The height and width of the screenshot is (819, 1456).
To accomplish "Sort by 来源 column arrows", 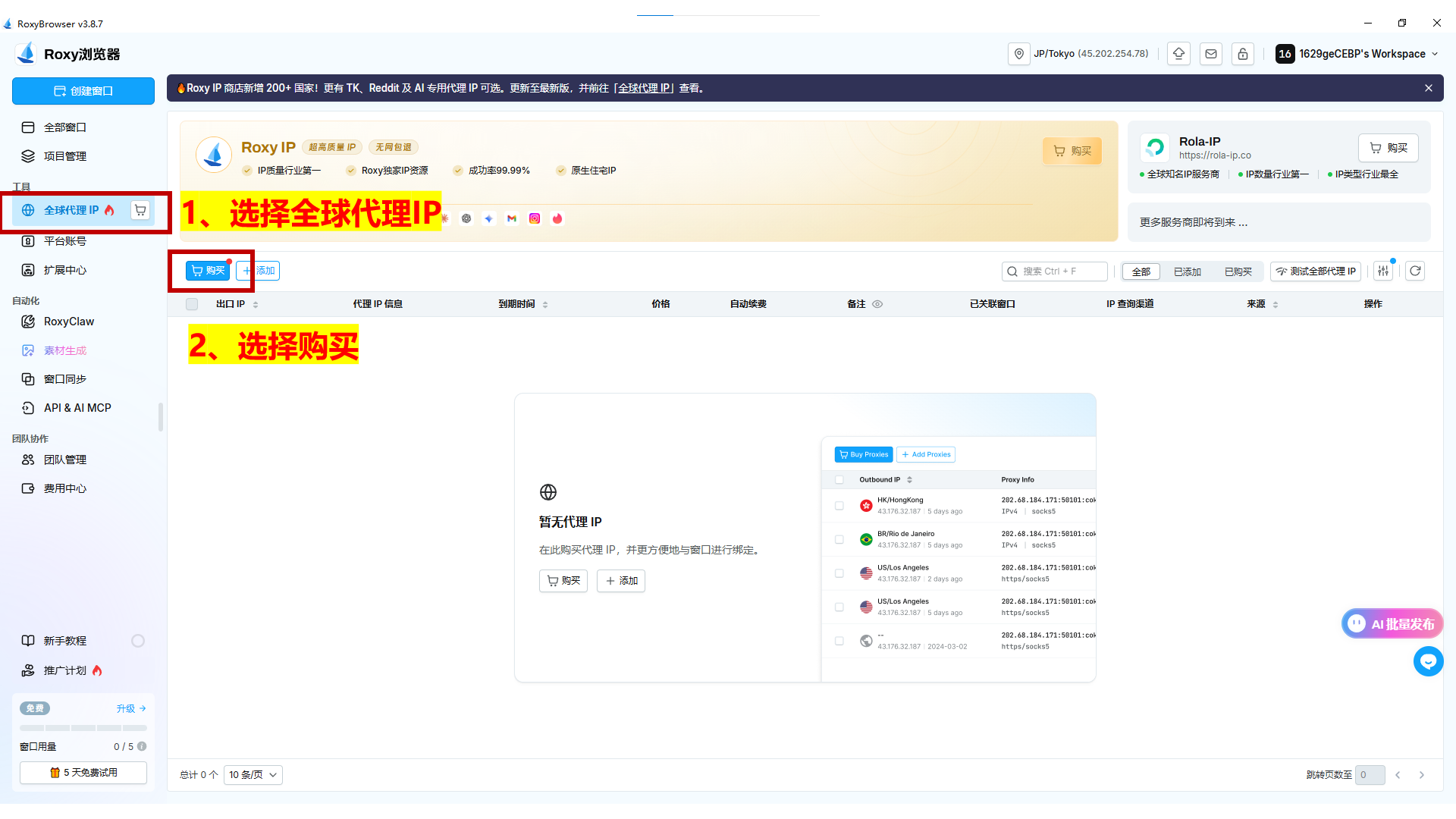I will 1276,304.
